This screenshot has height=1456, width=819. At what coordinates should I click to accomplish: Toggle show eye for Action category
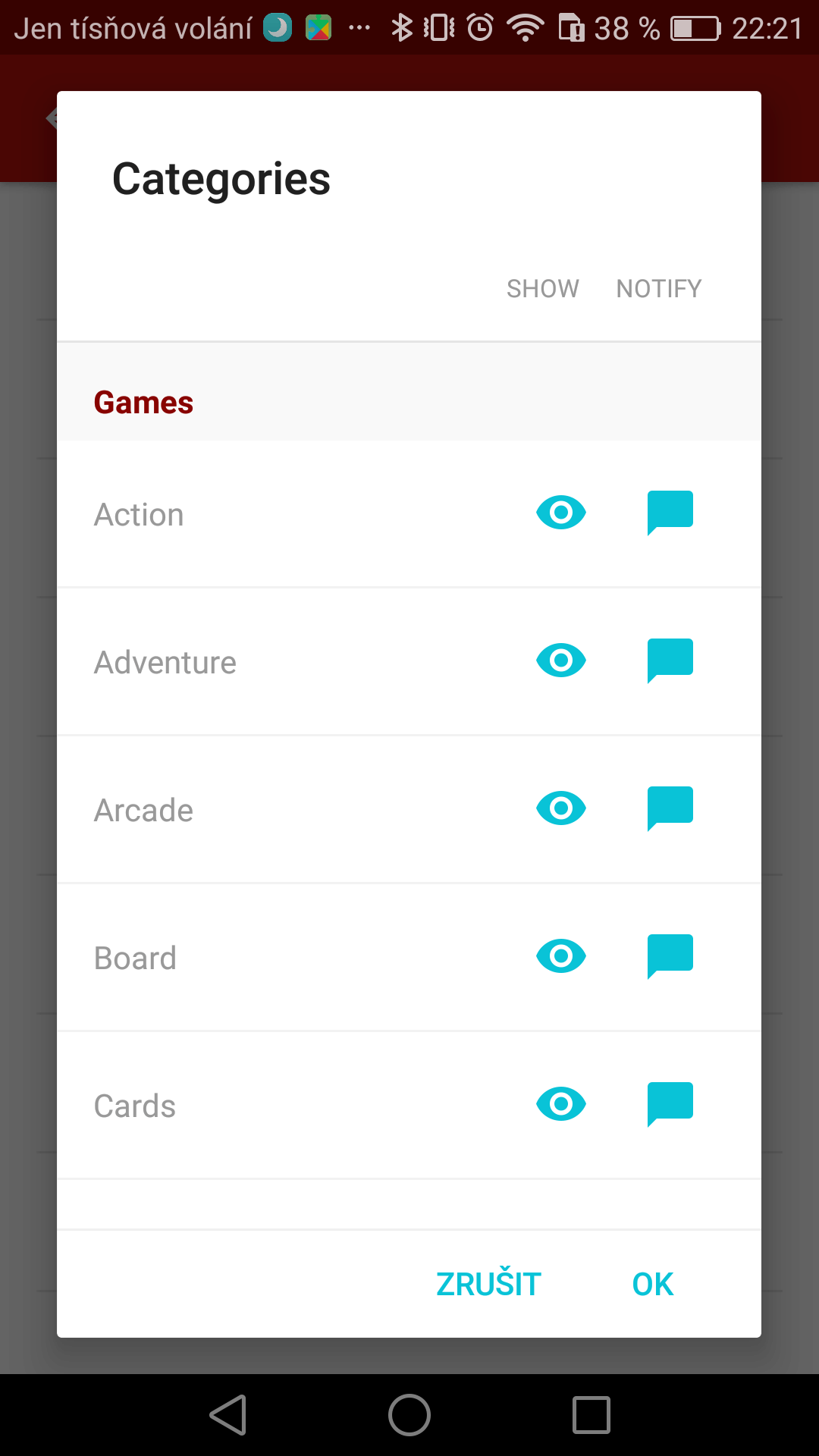coord(560,513)
